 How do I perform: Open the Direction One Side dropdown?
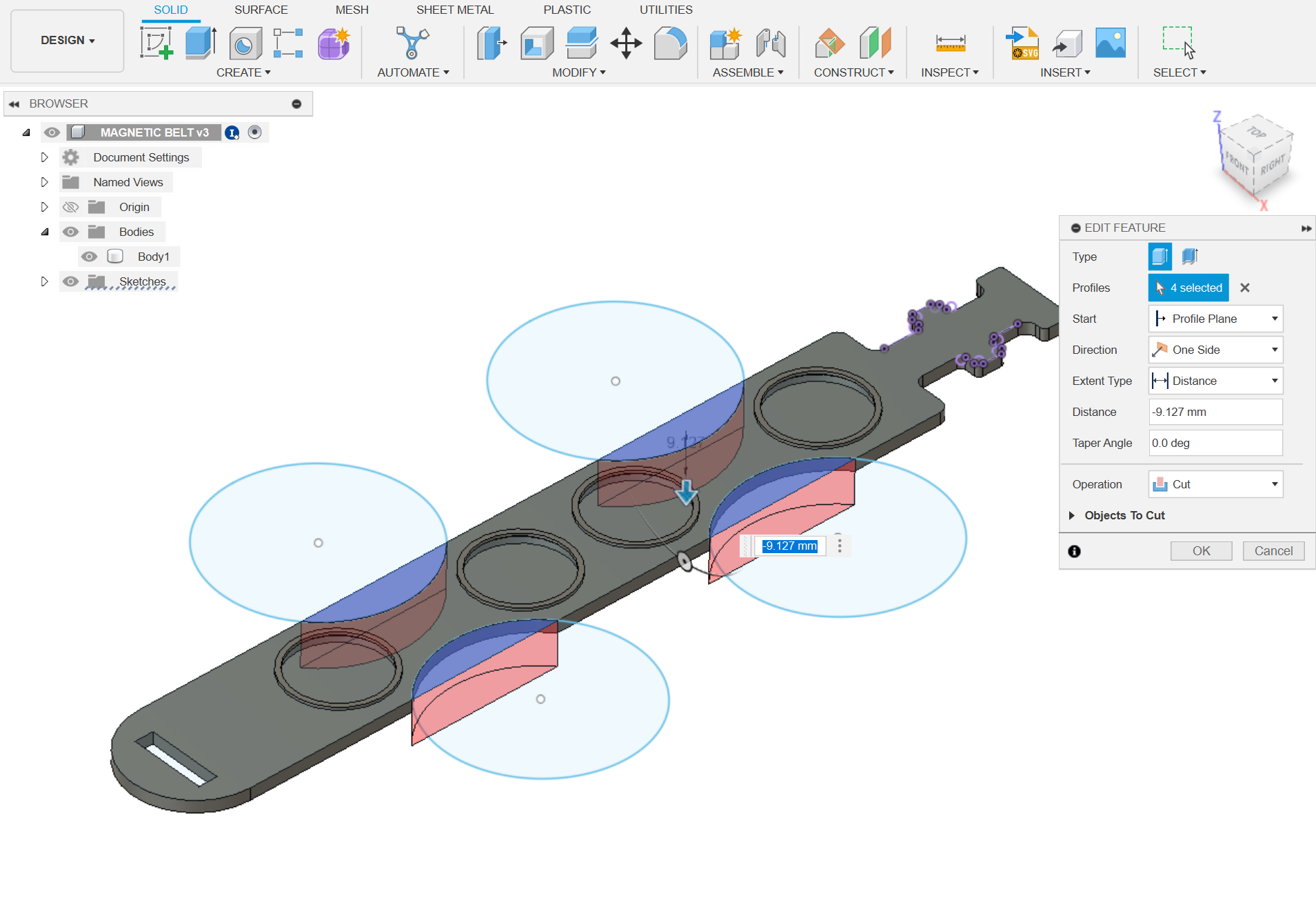(x=1215, y=350)
